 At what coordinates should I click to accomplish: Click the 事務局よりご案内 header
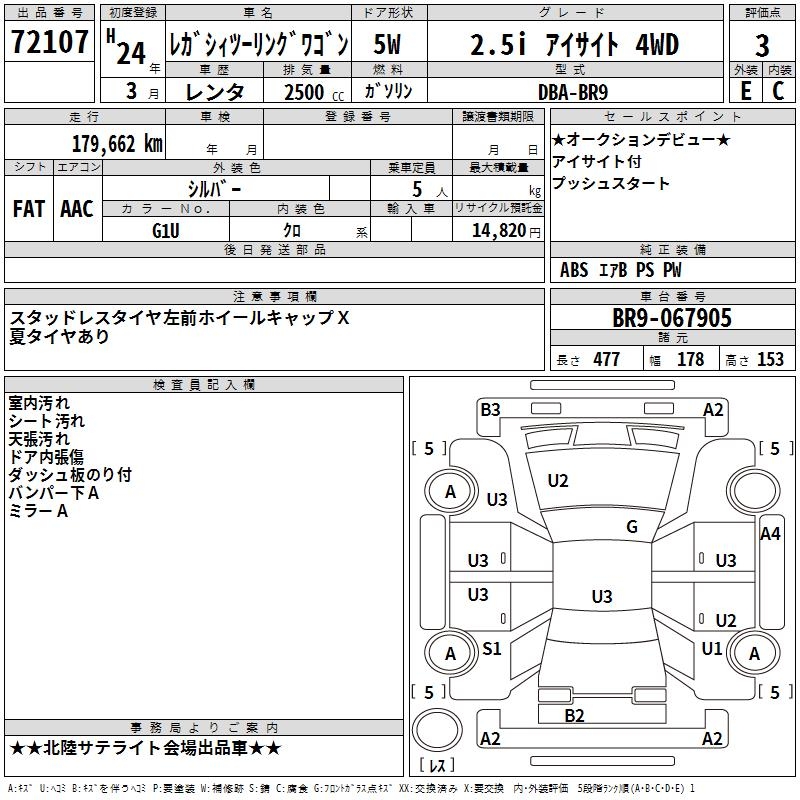pyautogui.click(x=204, y=728)
